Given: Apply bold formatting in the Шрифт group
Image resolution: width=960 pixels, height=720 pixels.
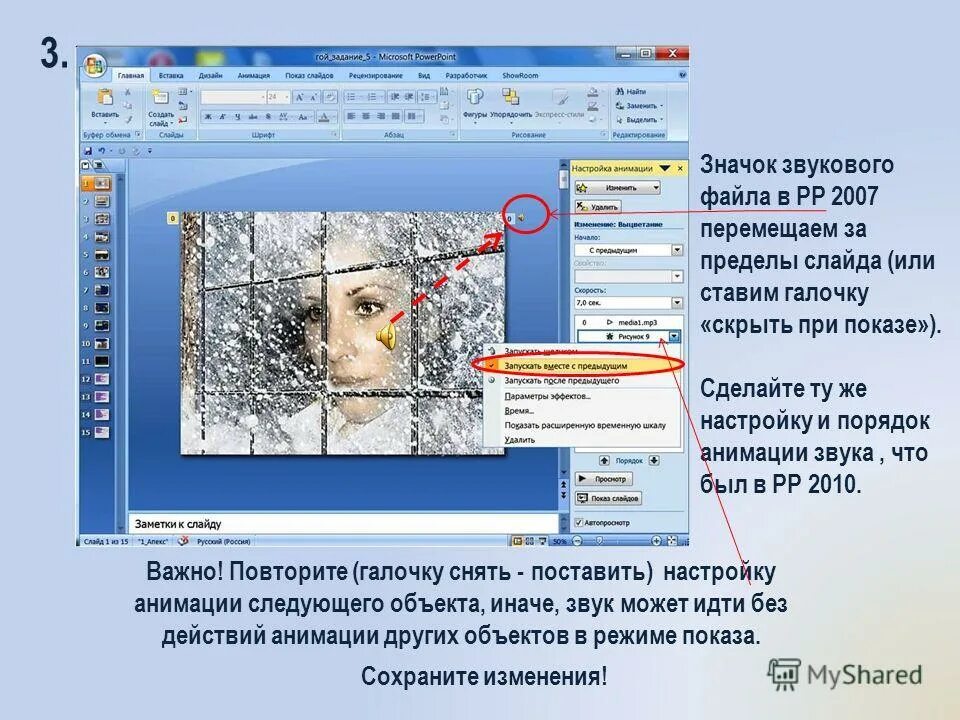Looking at the screenshot, I should (206, 116).
